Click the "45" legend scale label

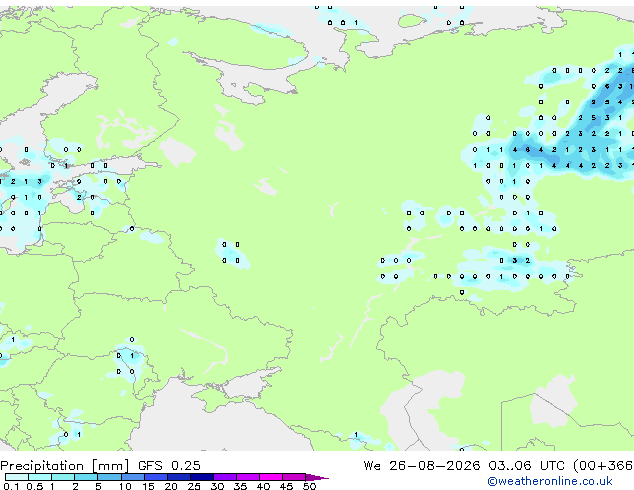(x=286, y=486)
